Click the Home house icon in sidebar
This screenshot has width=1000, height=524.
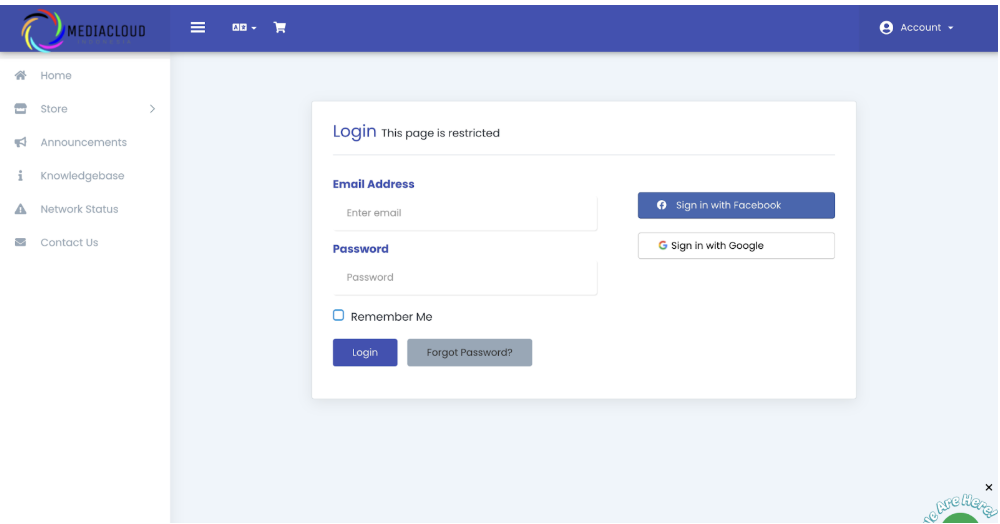tap(20, 75)
